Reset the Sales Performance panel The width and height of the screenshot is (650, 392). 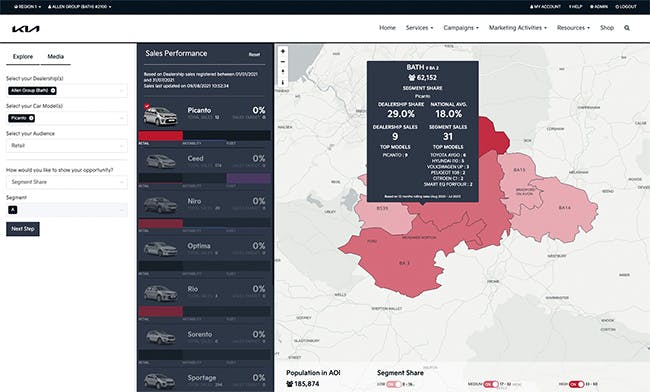[x=254, y=54]
